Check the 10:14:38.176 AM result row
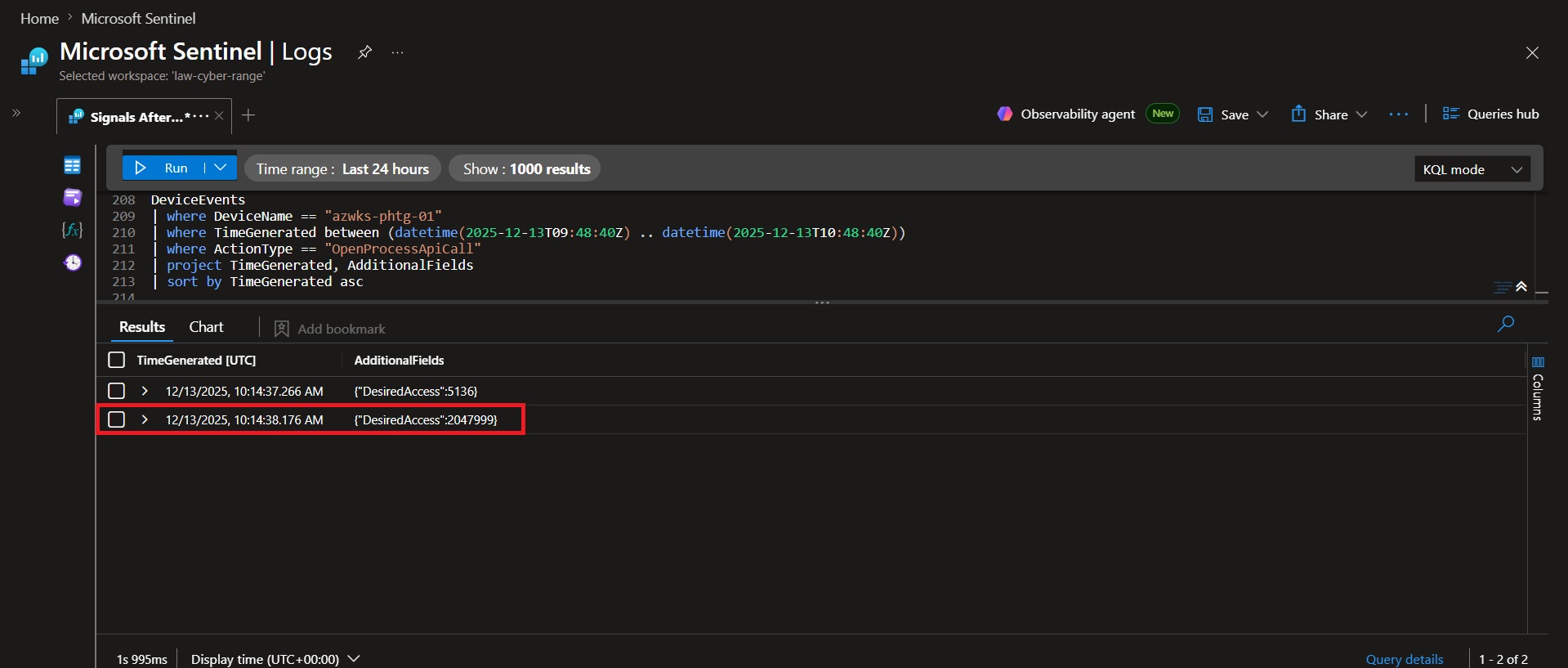The image size is (1568, 668). point(117,419)
